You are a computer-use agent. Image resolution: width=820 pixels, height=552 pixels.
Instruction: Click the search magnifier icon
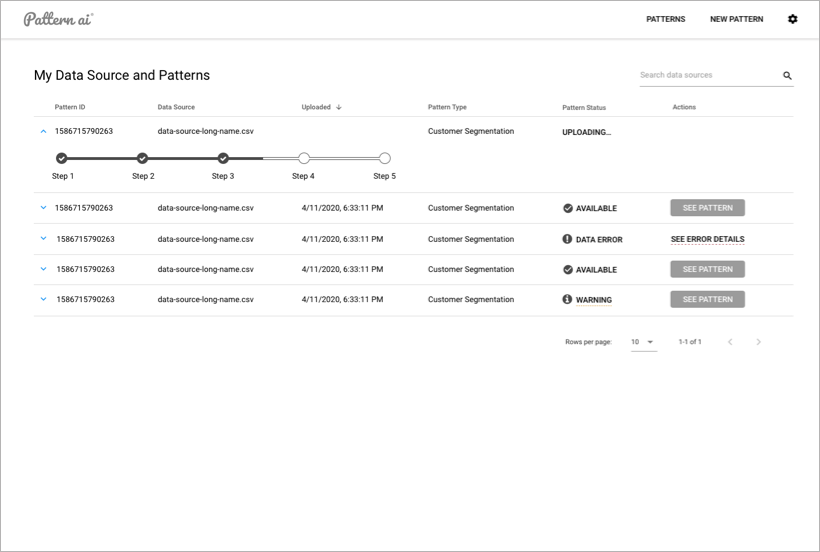click(x=787, y=75)
